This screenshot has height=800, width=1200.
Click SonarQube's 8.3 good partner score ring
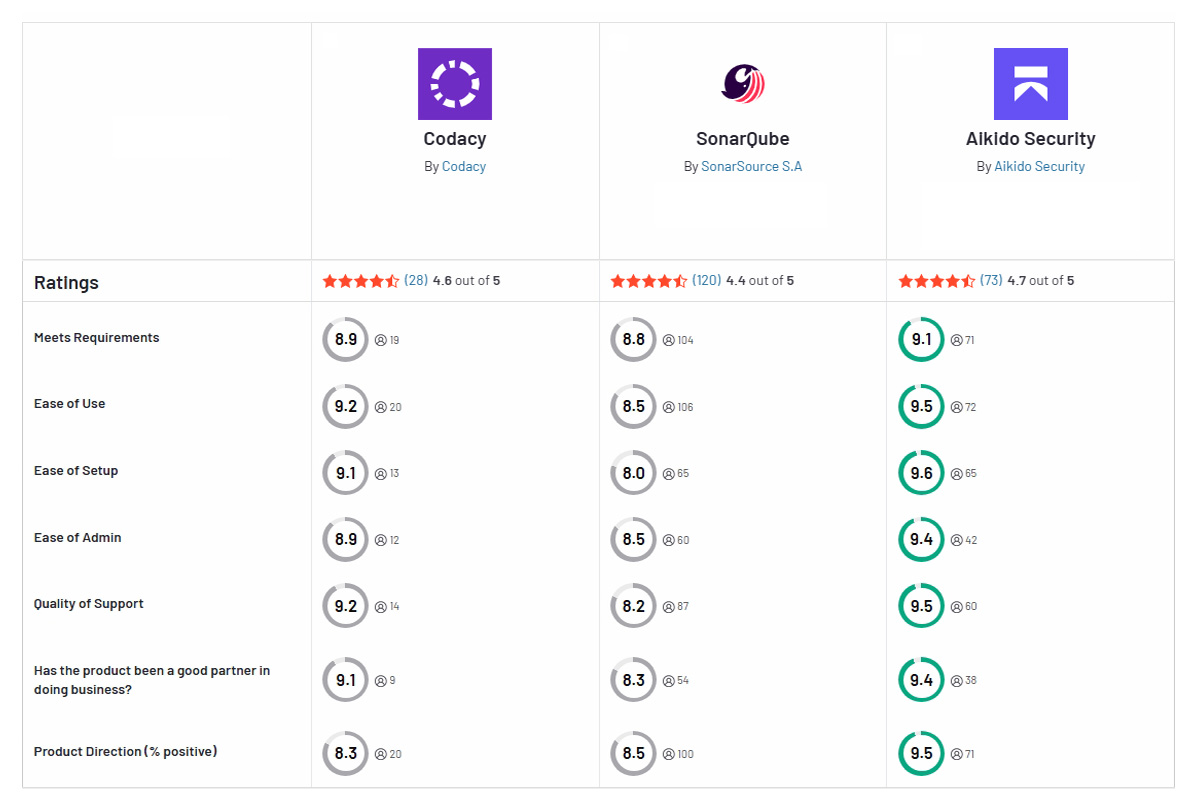(634, 680)
